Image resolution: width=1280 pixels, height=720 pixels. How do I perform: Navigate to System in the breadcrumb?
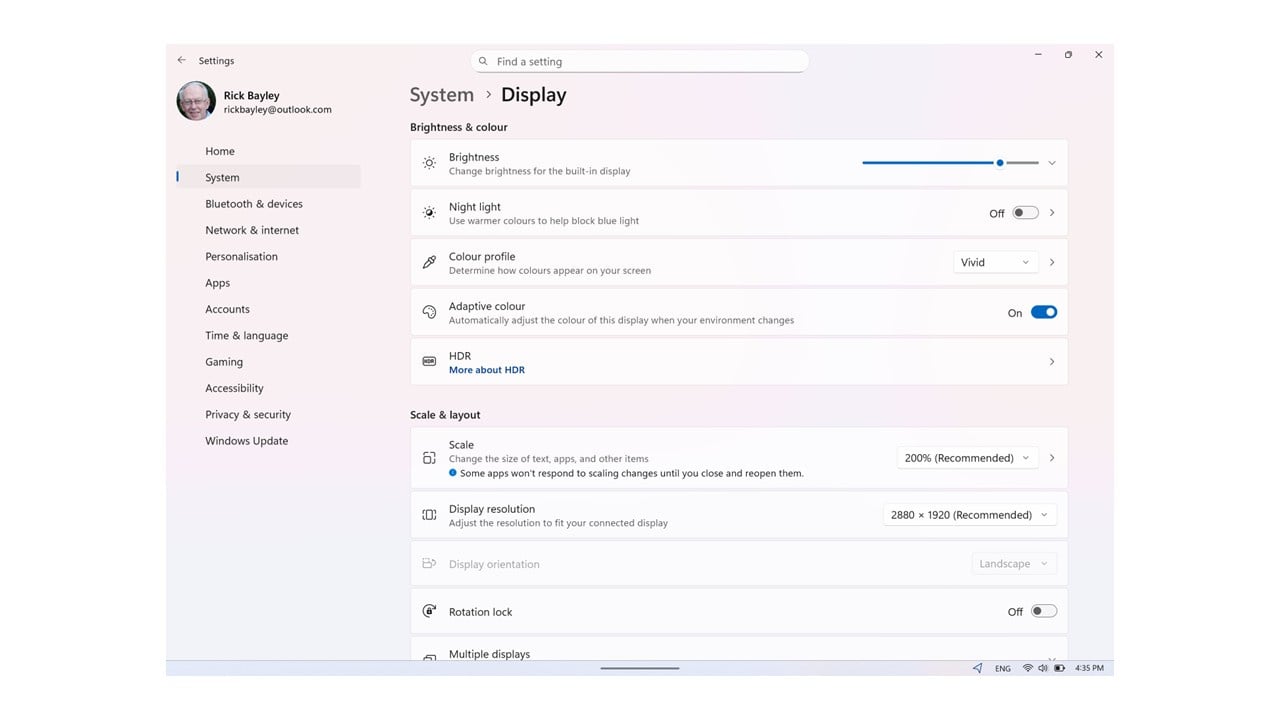[x=442, y=95]
